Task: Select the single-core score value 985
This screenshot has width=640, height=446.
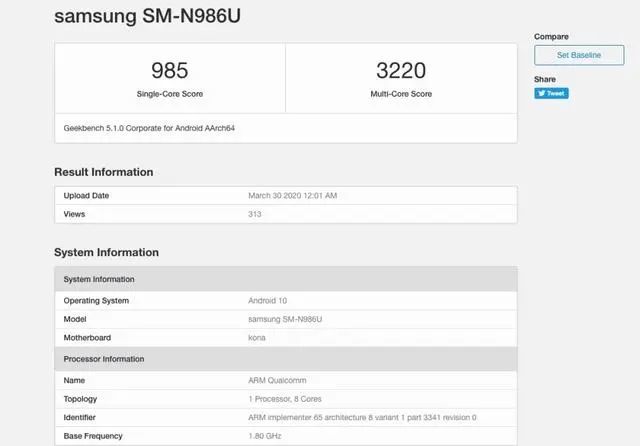Action: [x=170, y=70]
